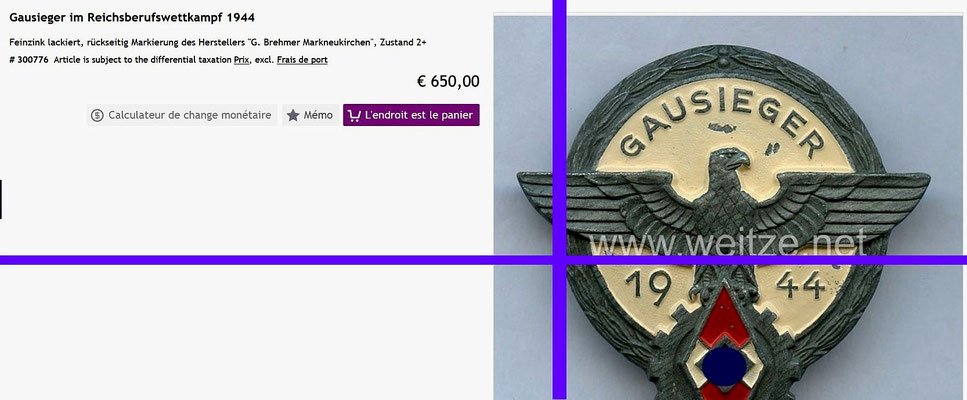Click the € 650,00 price
The width and height of the screenshot is (967, 400).
[448, 81]
